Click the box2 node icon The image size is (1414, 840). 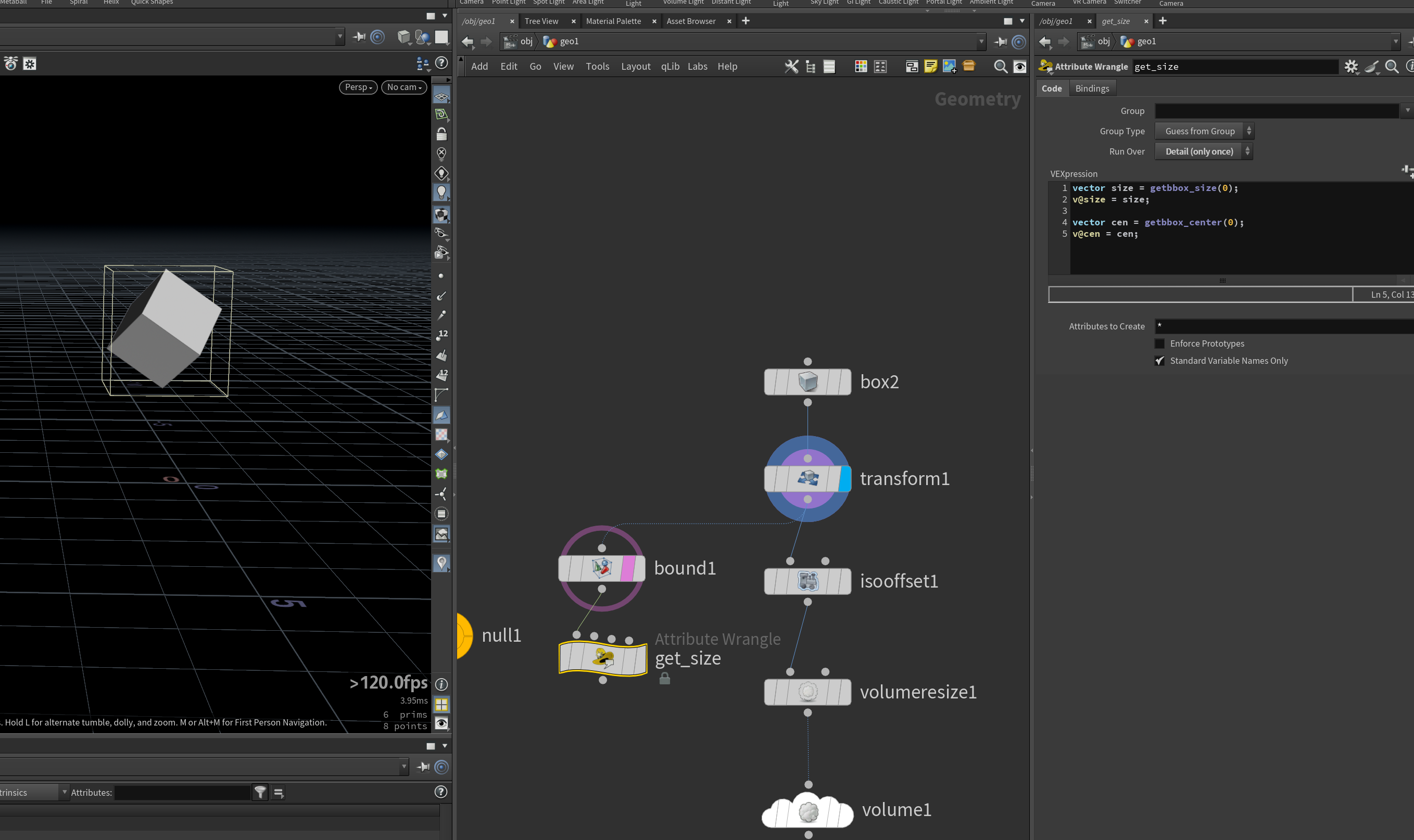click(807, 381)
